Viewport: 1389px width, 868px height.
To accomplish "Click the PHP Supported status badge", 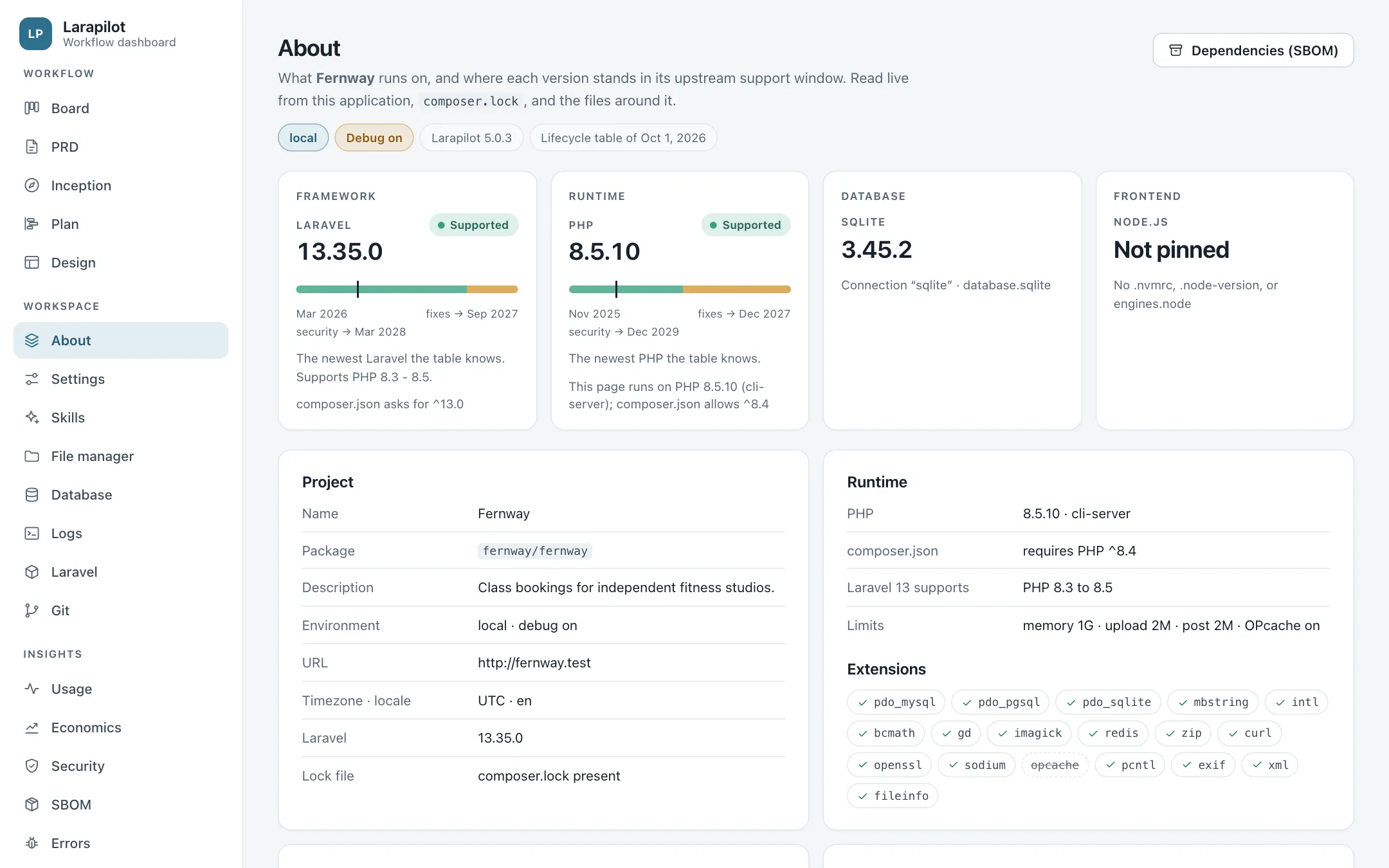I will tap(746, 224).
